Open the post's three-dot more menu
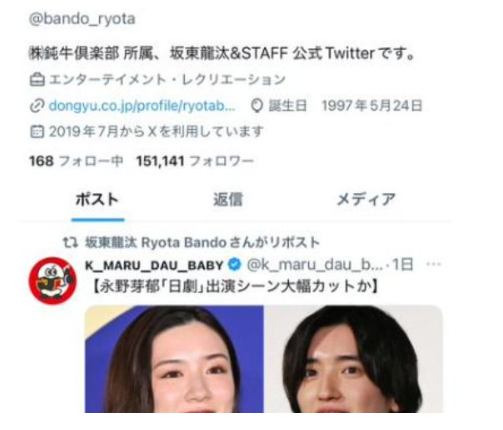 tap(434, 264)
